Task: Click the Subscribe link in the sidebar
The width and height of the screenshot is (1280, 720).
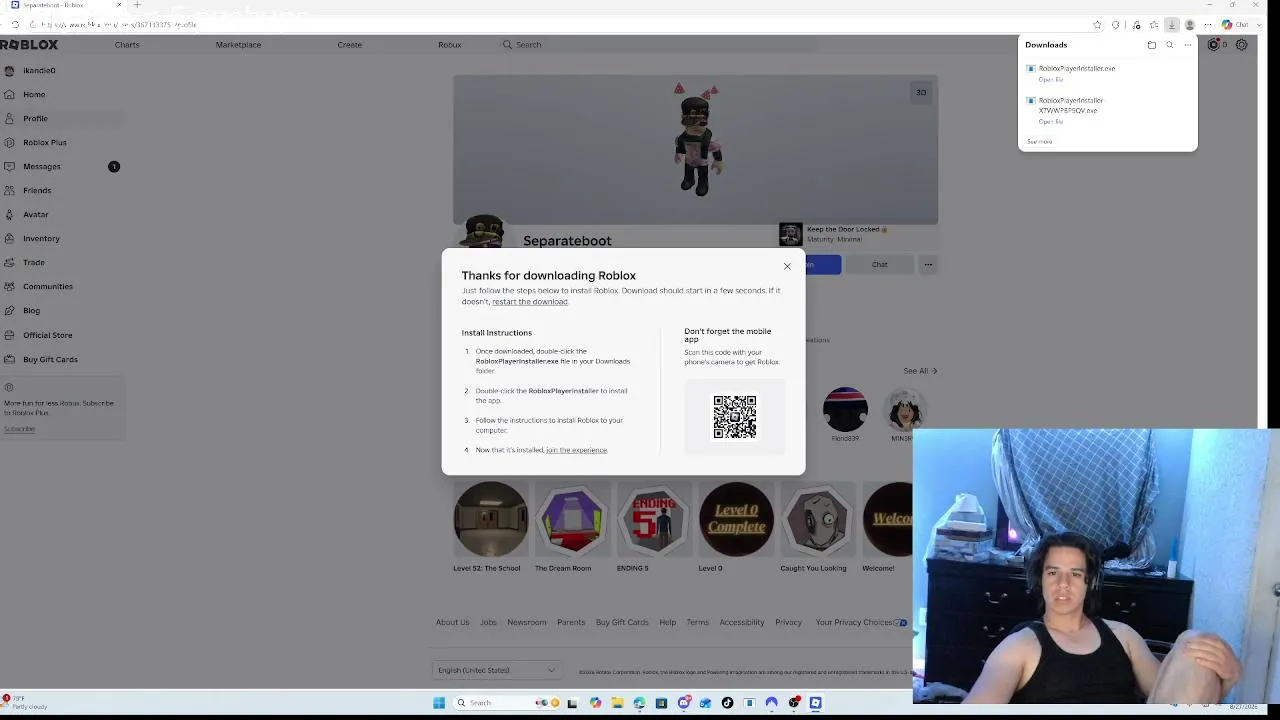Action: point(19,429)
